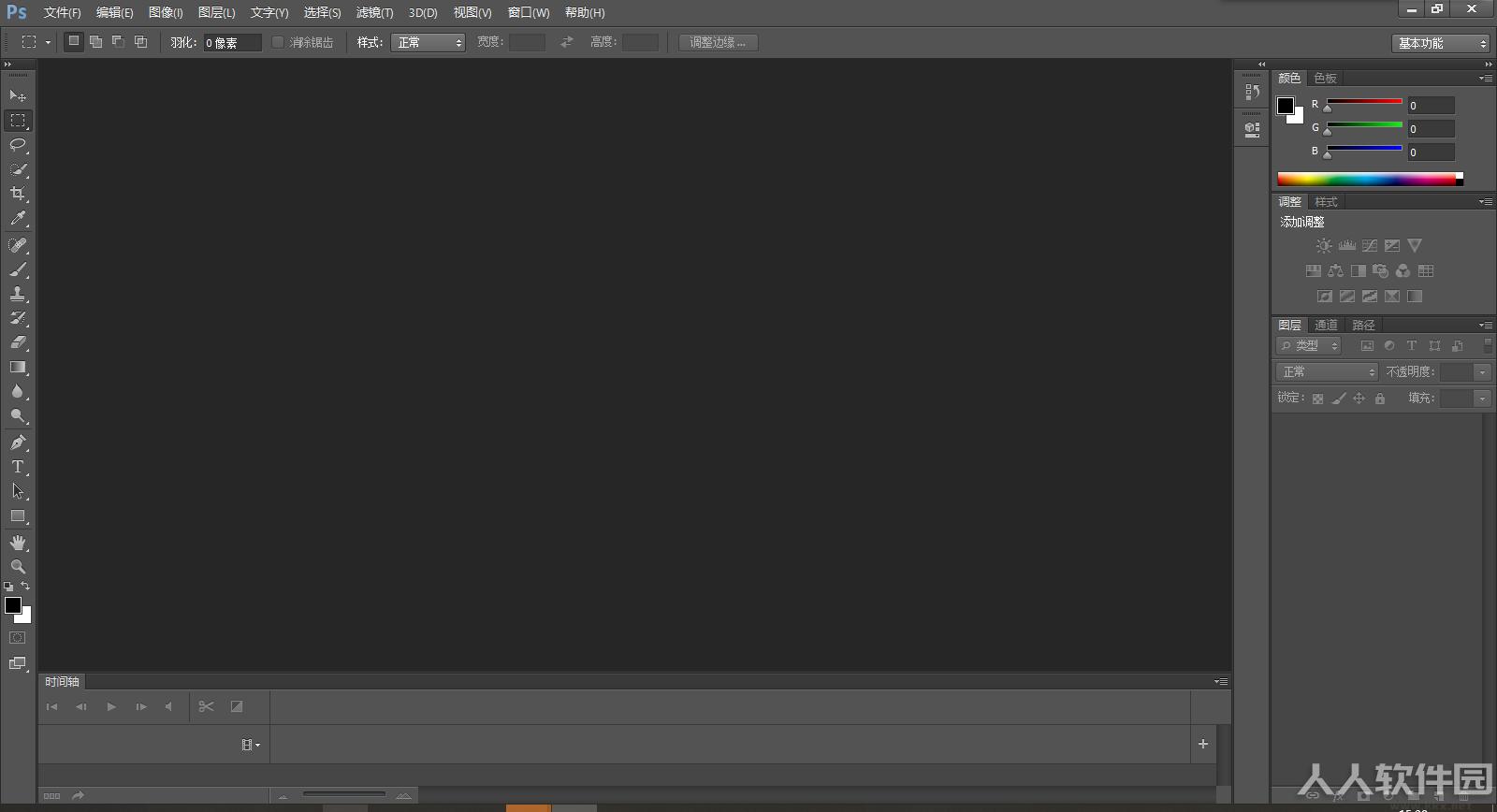
Task: Select the Dodge tool
Action: (x=18, y=415)
